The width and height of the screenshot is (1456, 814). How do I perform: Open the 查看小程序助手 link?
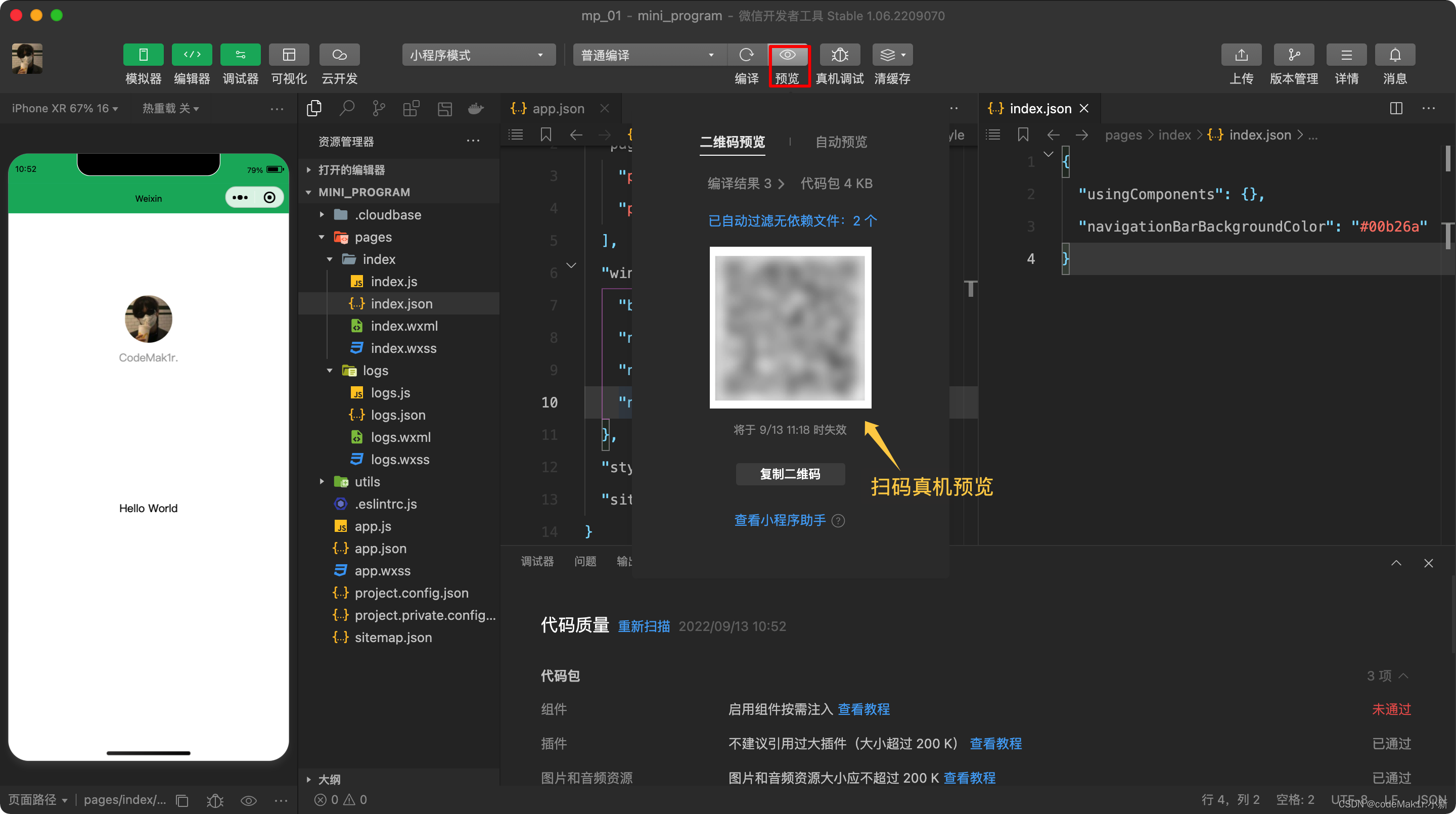tap(780, 520)
